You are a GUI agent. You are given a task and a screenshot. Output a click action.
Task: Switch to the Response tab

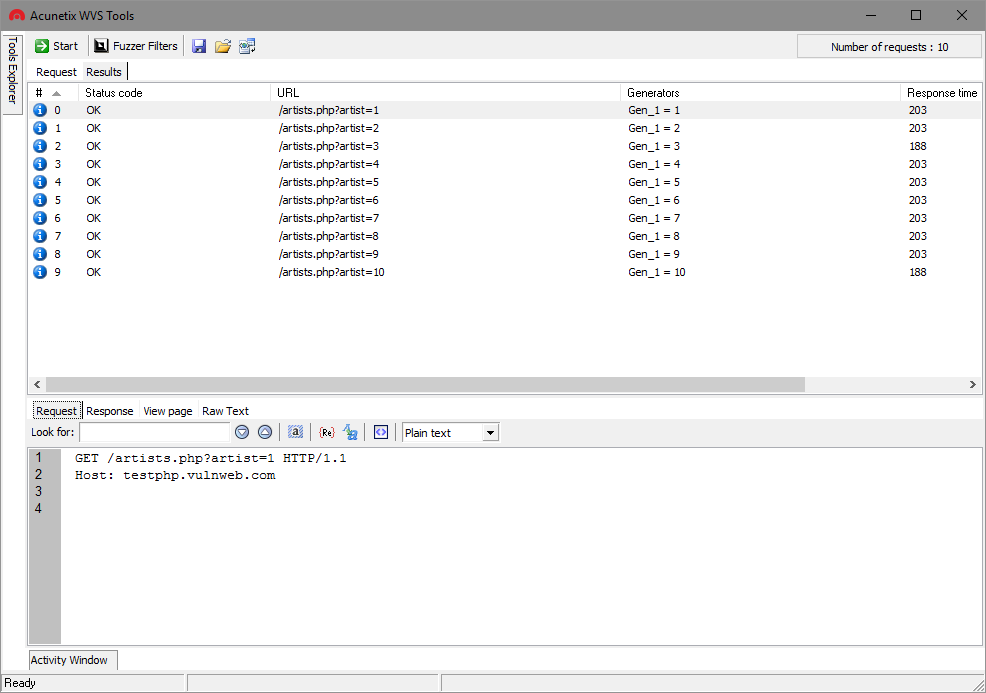coord(110,411)
